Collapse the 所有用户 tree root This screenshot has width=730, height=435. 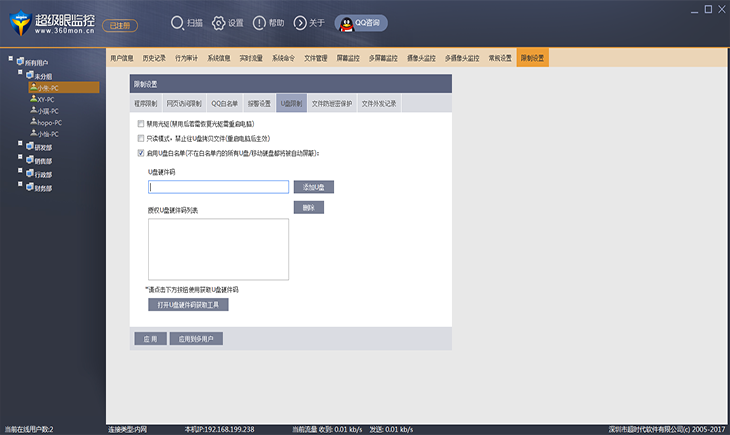11,60
